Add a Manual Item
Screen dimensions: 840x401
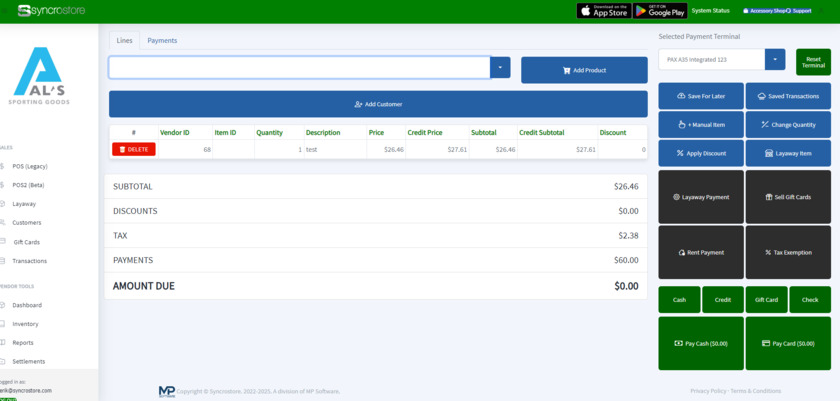700,125
